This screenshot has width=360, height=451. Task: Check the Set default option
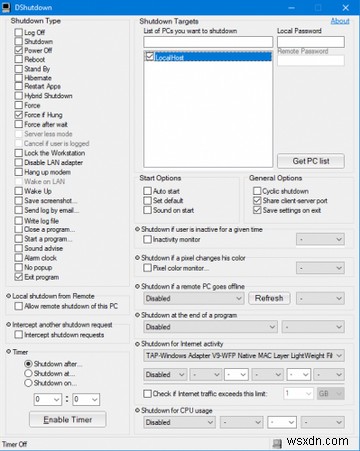pyautogui.click(x=147, y=200)
